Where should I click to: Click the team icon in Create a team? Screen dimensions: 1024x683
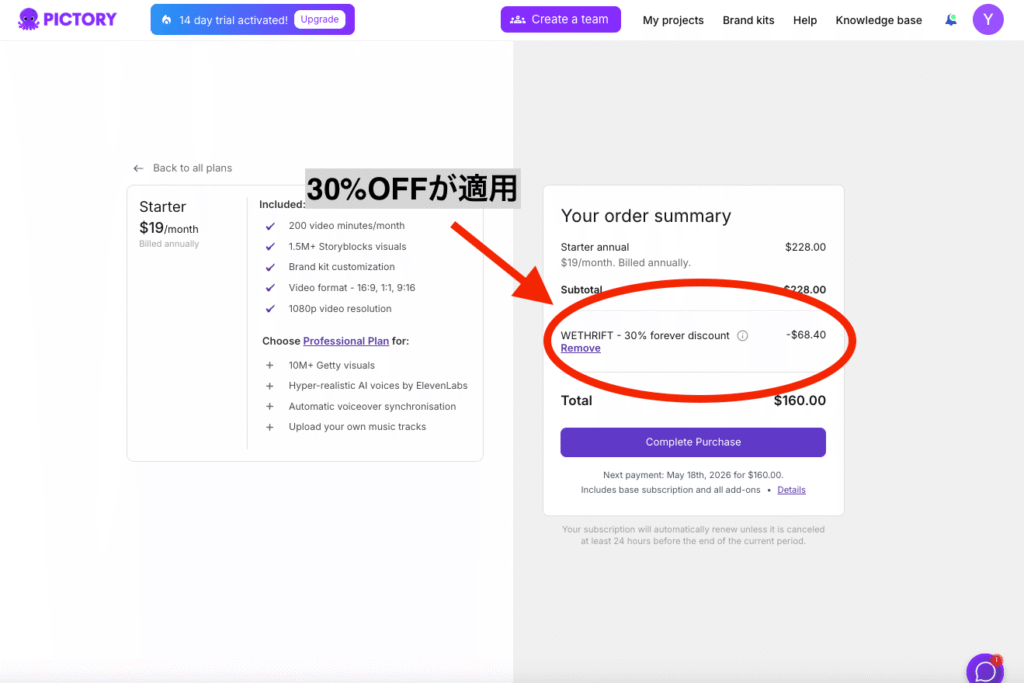(x=518, y=20)
